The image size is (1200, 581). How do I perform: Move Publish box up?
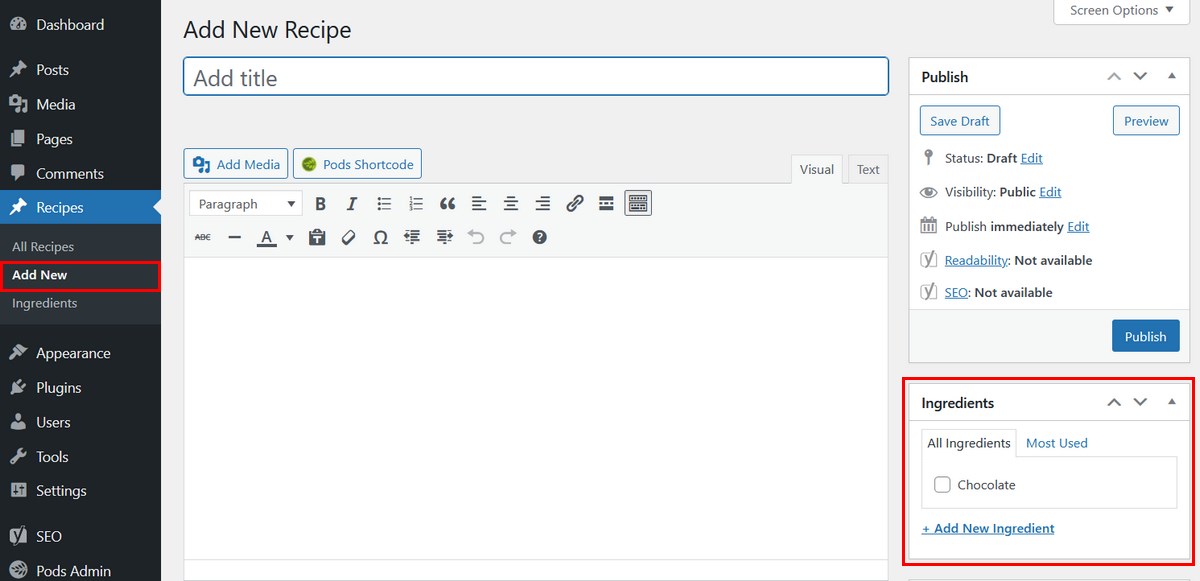point(1114,76)
